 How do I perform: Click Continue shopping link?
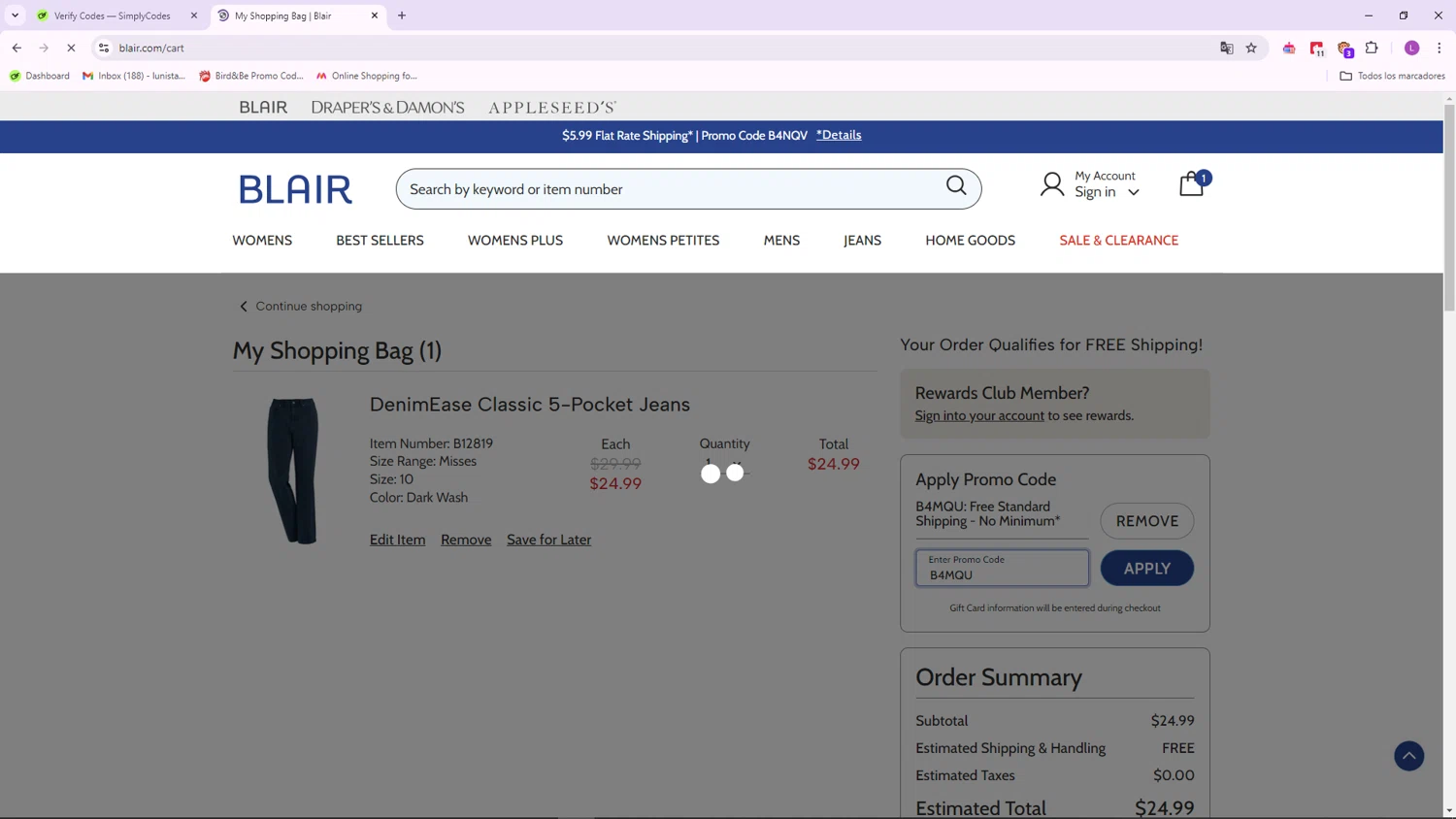click(x=301, y=306)
